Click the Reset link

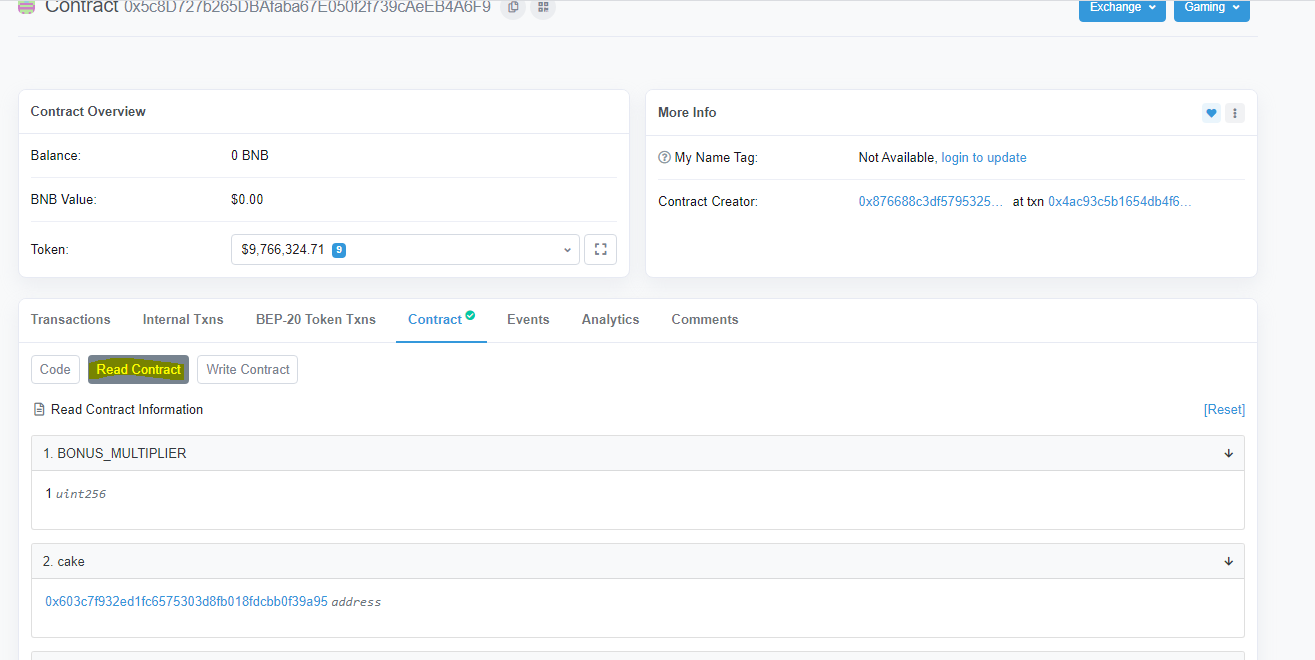[x=1224, y=410]
